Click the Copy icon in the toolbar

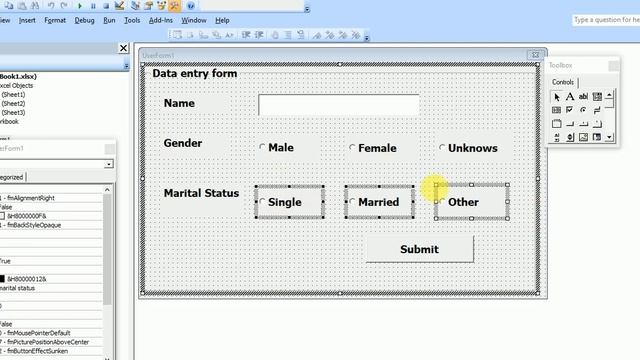9,6
